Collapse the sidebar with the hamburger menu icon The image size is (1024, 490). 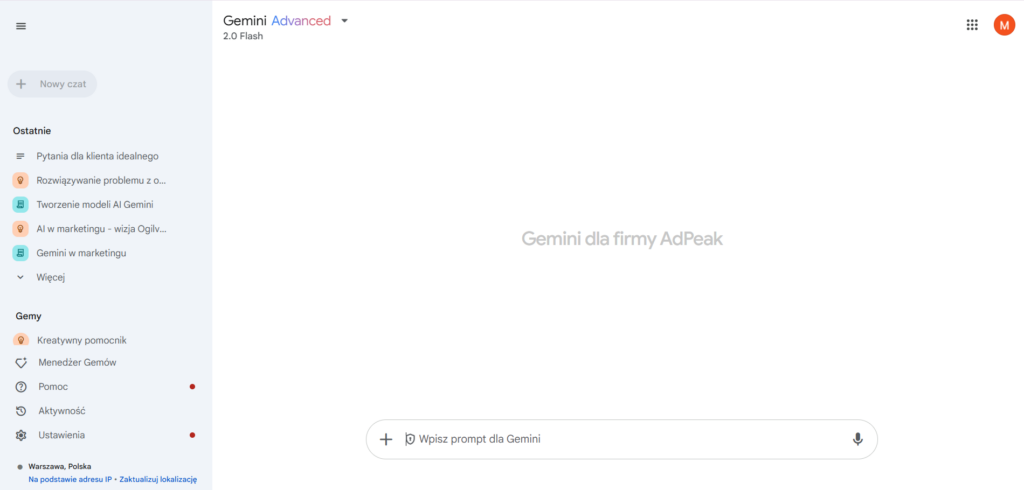21,26
